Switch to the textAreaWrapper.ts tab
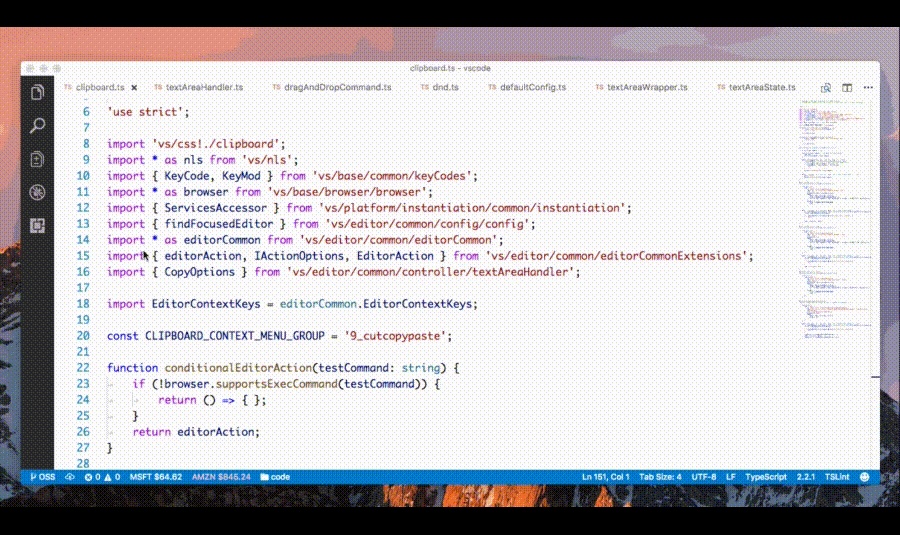The height and width of the screenshot is (535, 900). pyautogui.click(x=641, y=87)
